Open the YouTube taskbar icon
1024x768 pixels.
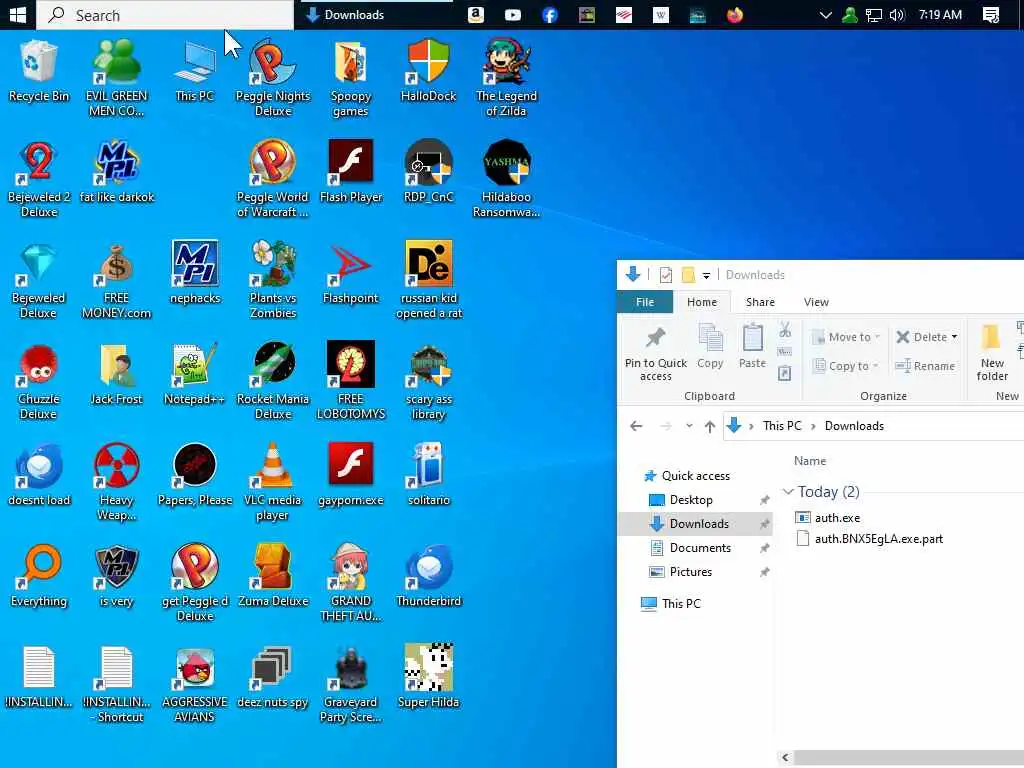click(x=513, y=14)
